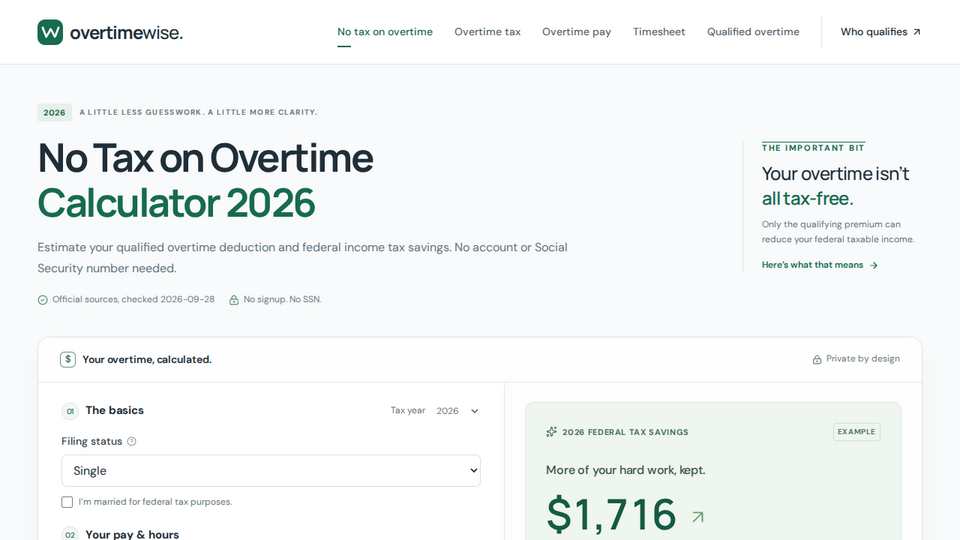Click the overtimewise W logo icon

[50, 32]
